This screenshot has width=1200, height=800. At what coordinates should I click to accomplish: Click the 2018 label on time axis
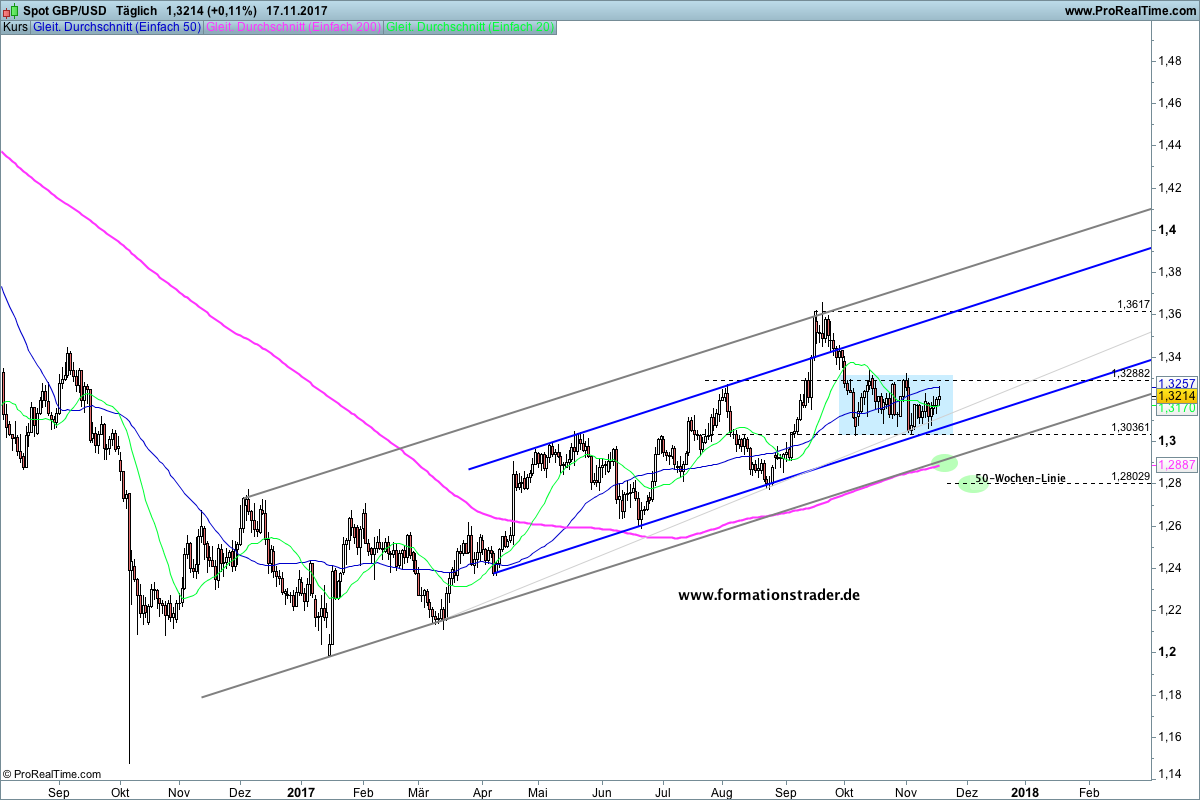[1023, 790]
